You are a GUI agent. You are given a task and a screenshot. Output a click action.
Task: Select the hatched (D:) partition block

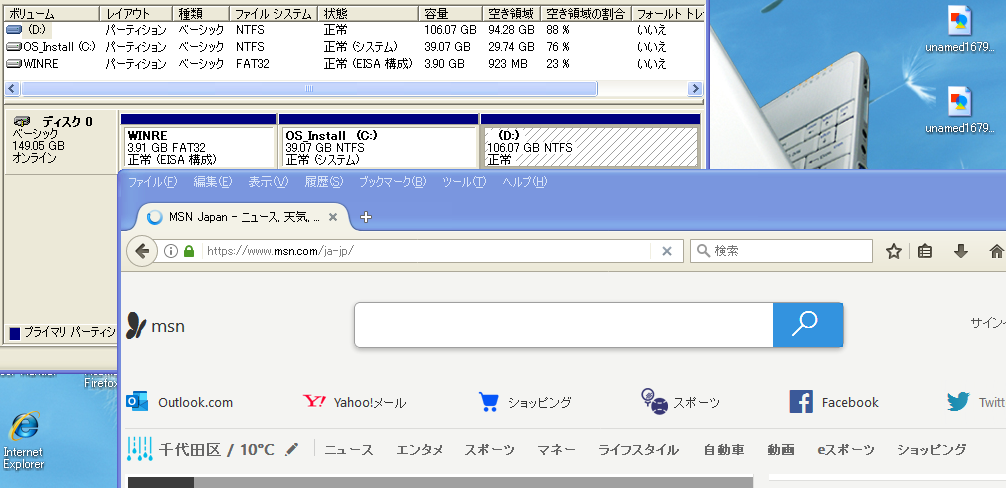coord(590,142)
